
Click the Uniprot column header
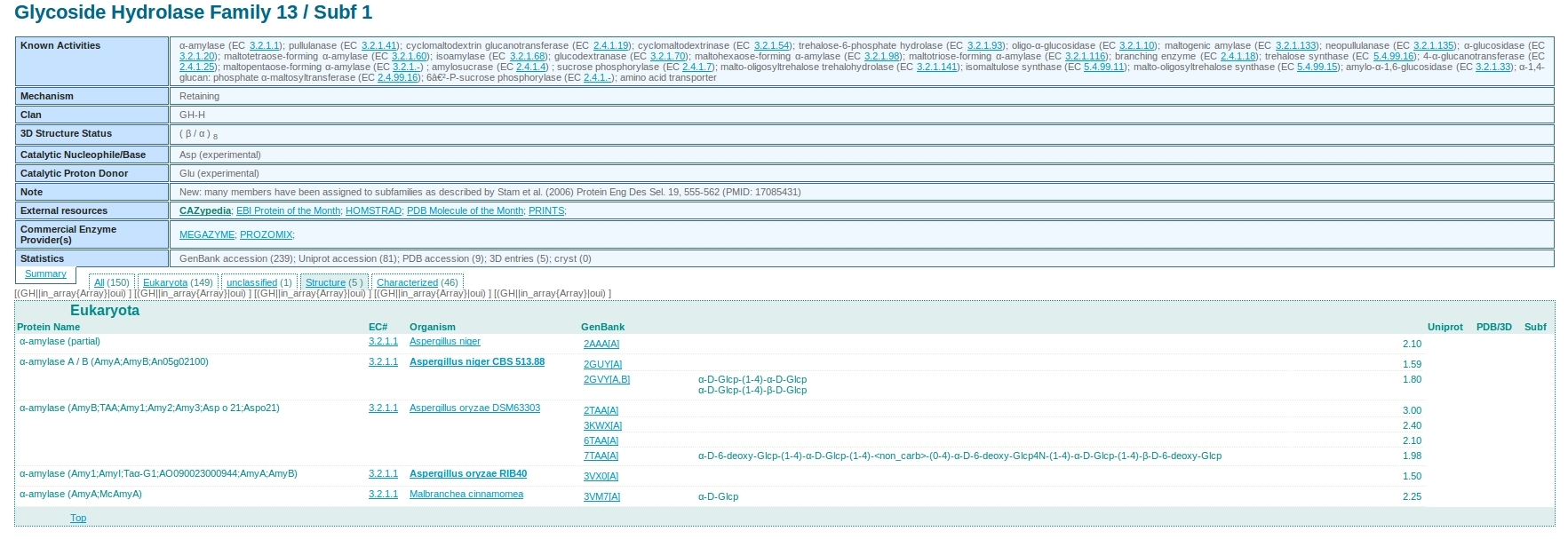pos(1445,327)
